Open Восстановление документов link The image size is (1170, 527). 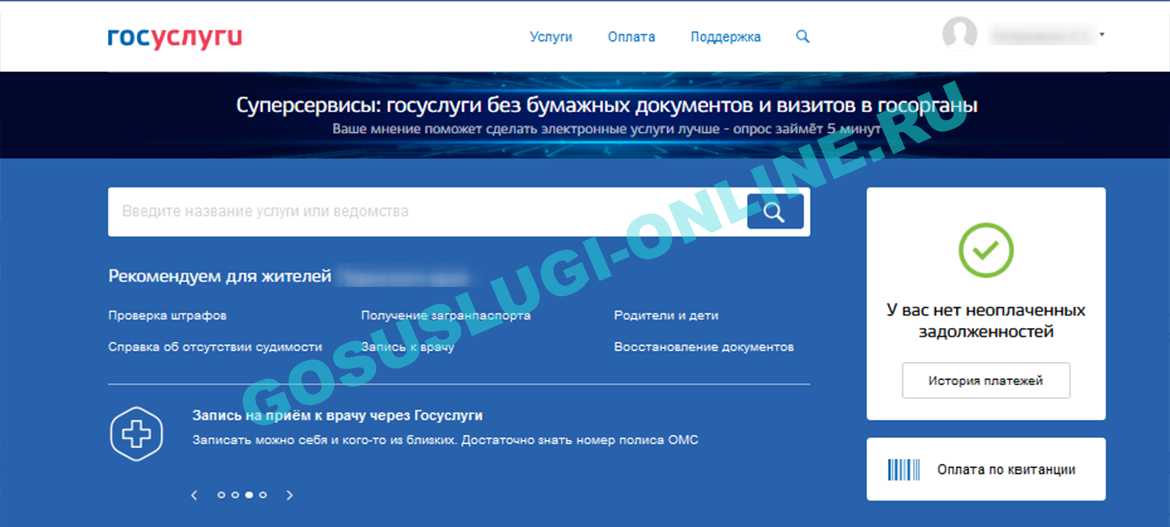704,347
